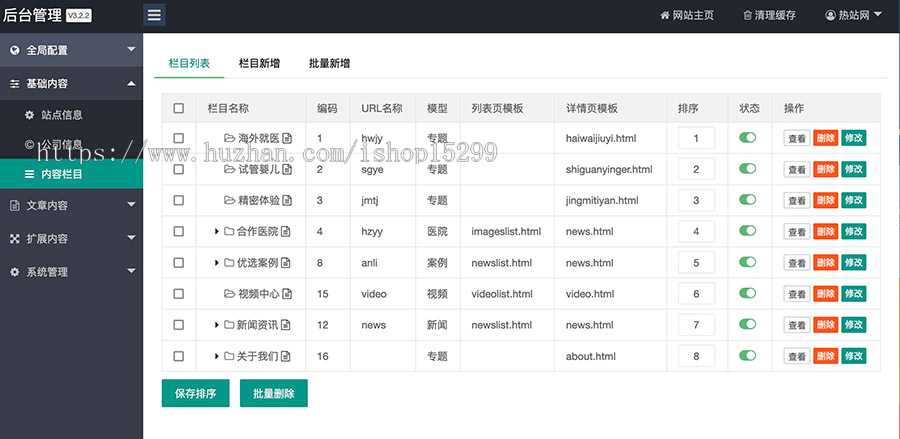Check the box for the 试管婴儿 row
Image resolution: width=900 pixels, height=439 pixels.
(179, 169)
